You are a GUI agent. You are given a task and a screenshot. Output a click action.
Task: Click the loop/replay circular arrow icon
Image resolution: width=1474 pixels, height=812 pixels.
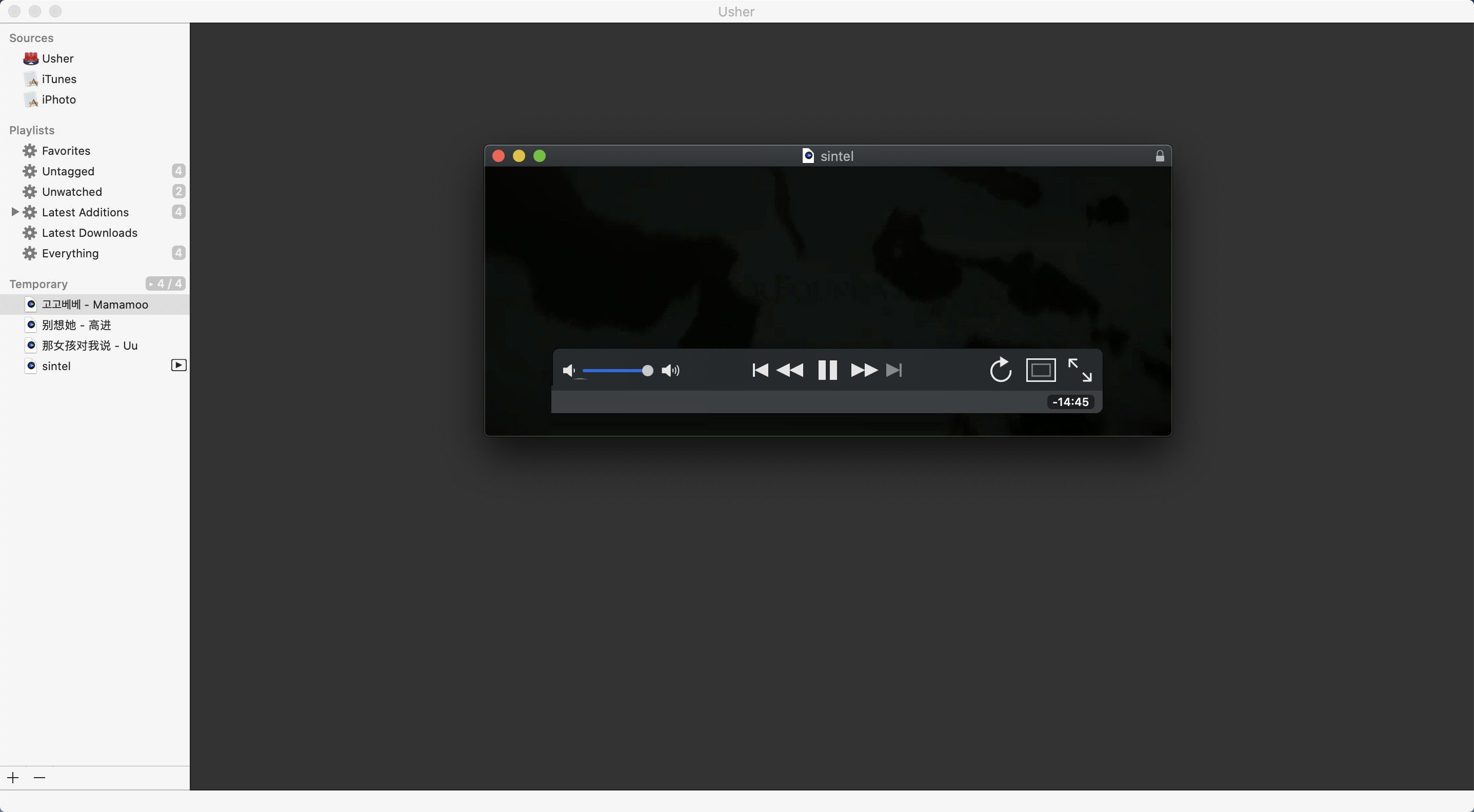(x=1000, y=370)
